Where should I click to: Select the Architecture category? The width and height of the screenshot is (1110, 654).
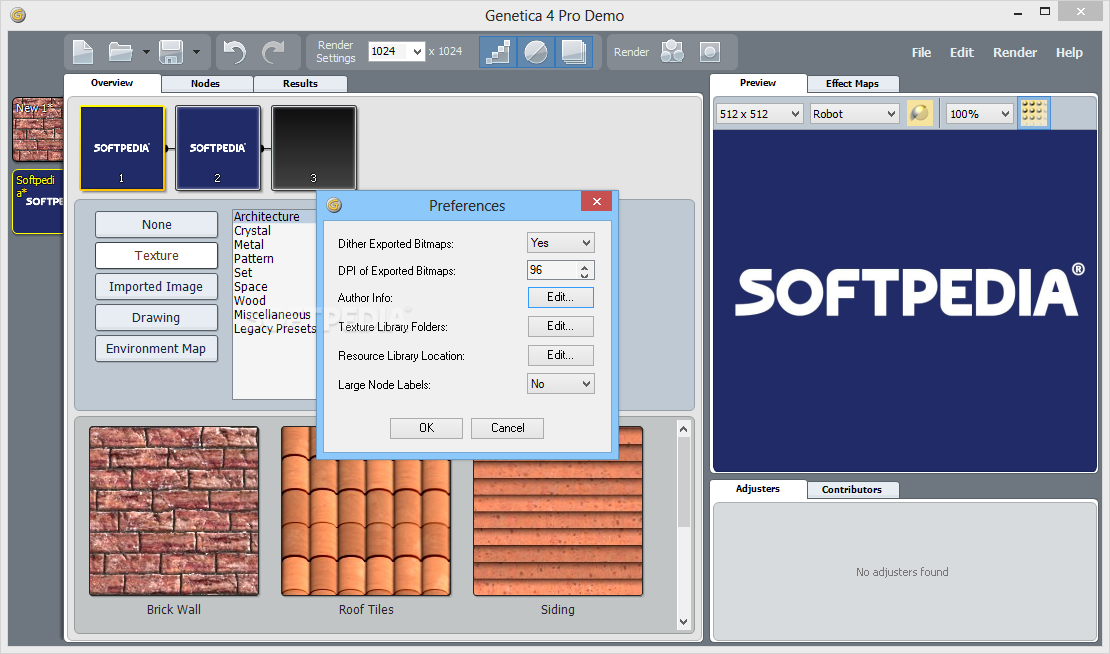click(x=267, y=217)
